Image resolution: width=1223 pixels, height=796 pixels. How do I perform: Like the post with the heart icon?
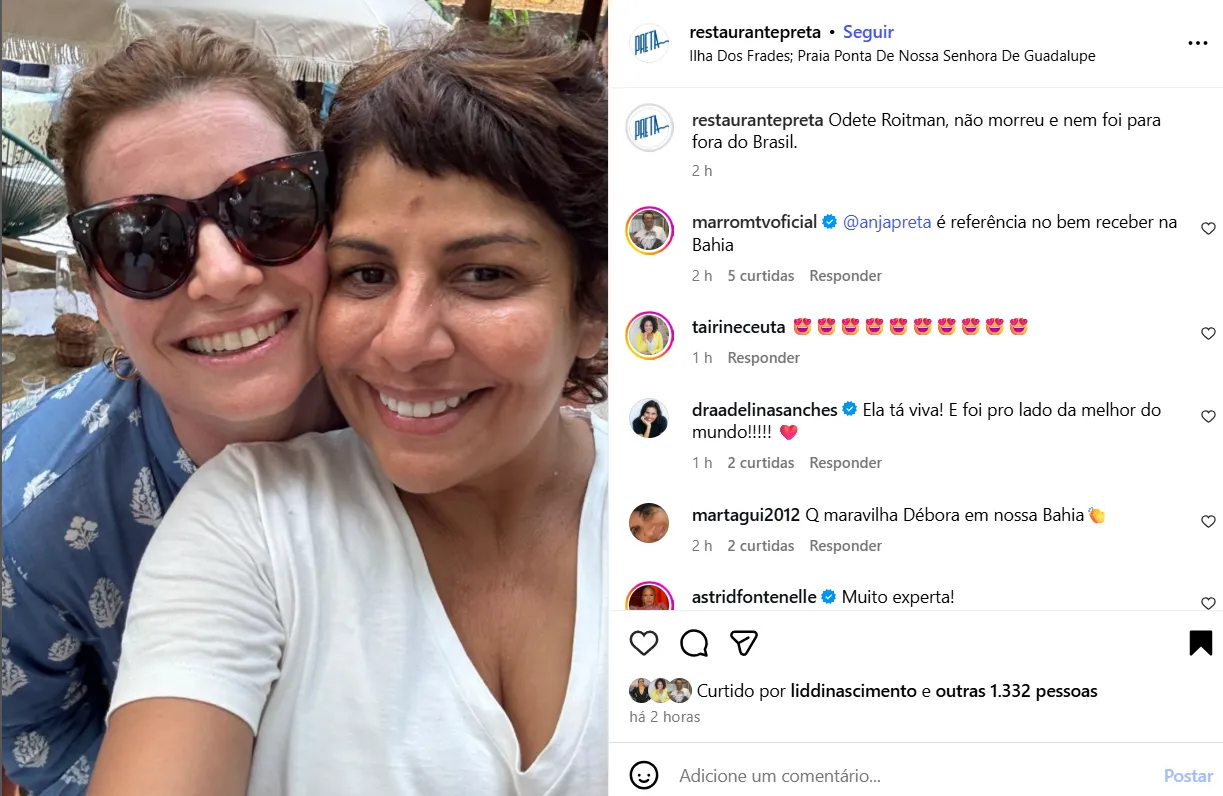[x=644, y=643]
